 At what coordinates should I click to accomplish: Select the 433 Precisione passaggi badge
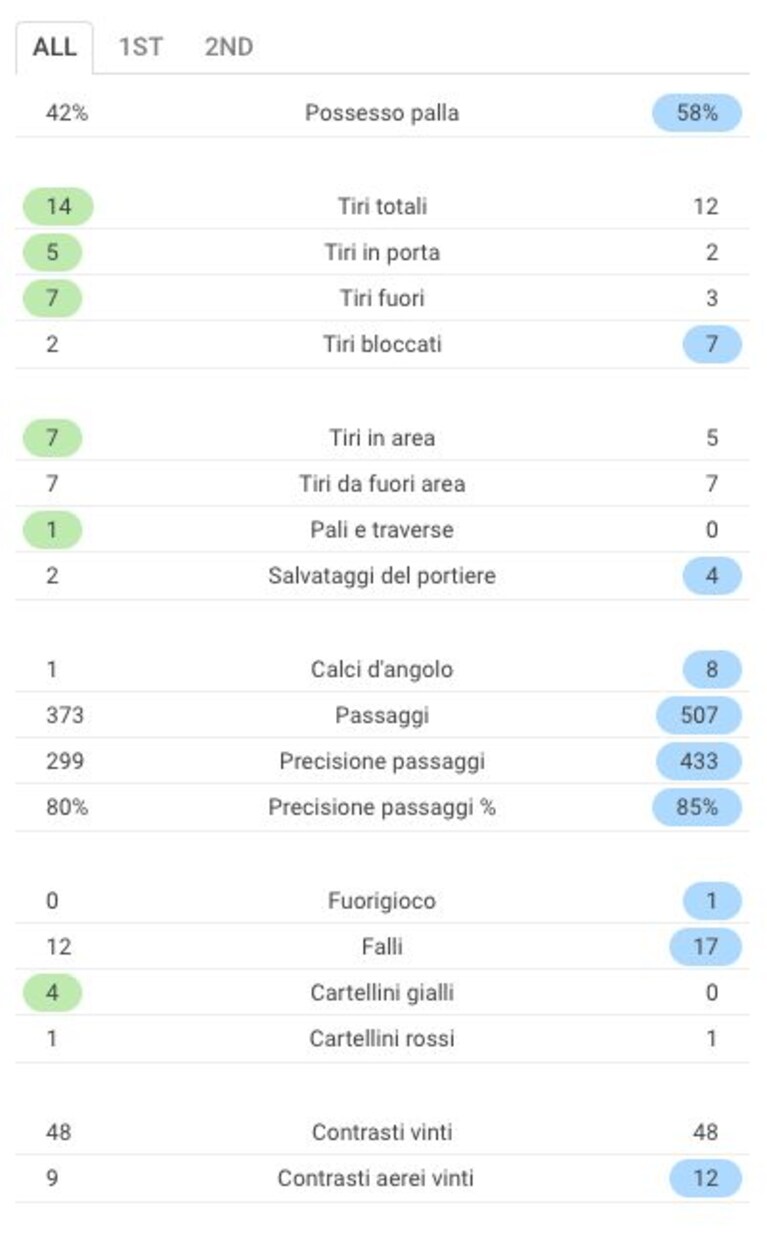pos(699,761)
